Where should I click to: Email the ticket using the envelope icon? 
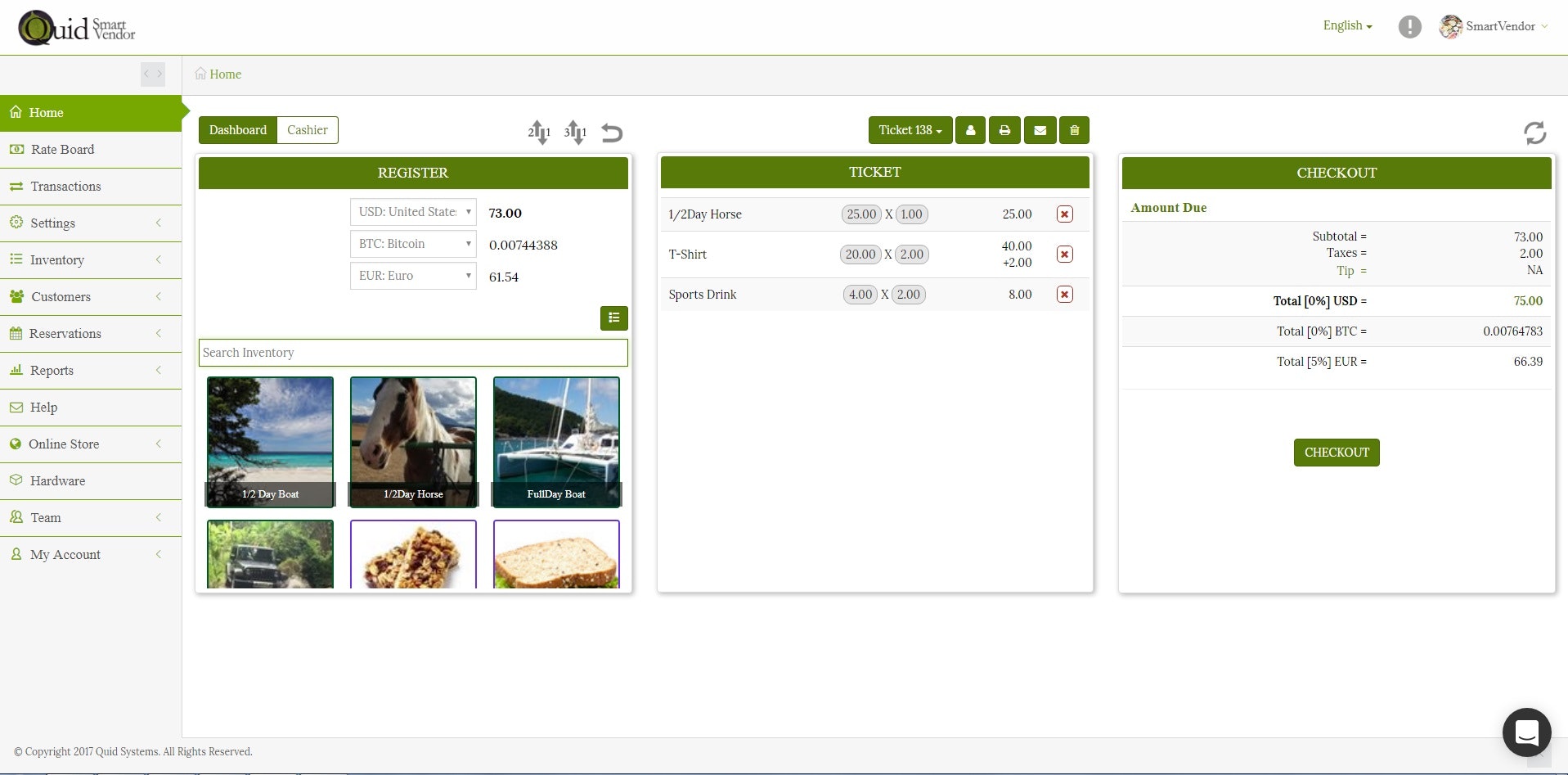point(1040,130)
